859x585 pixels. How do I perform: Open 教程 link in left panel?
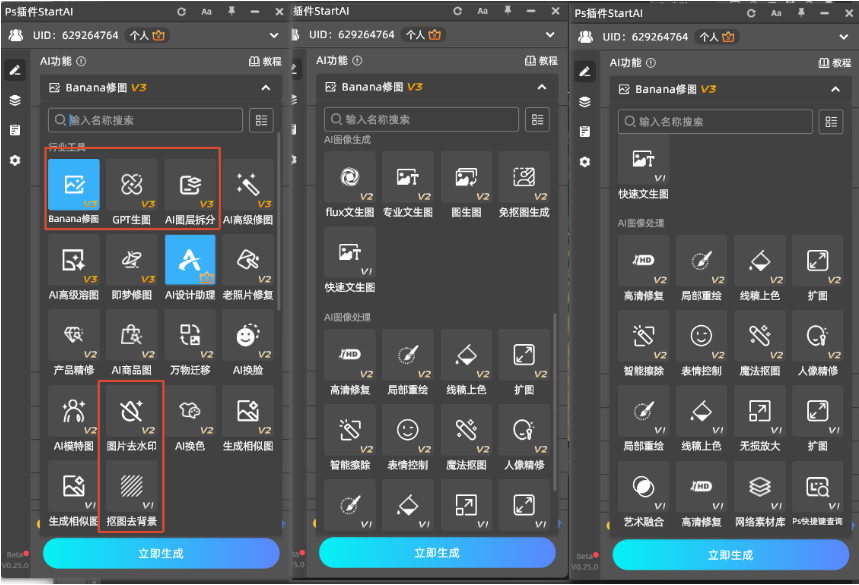point(265,61)
